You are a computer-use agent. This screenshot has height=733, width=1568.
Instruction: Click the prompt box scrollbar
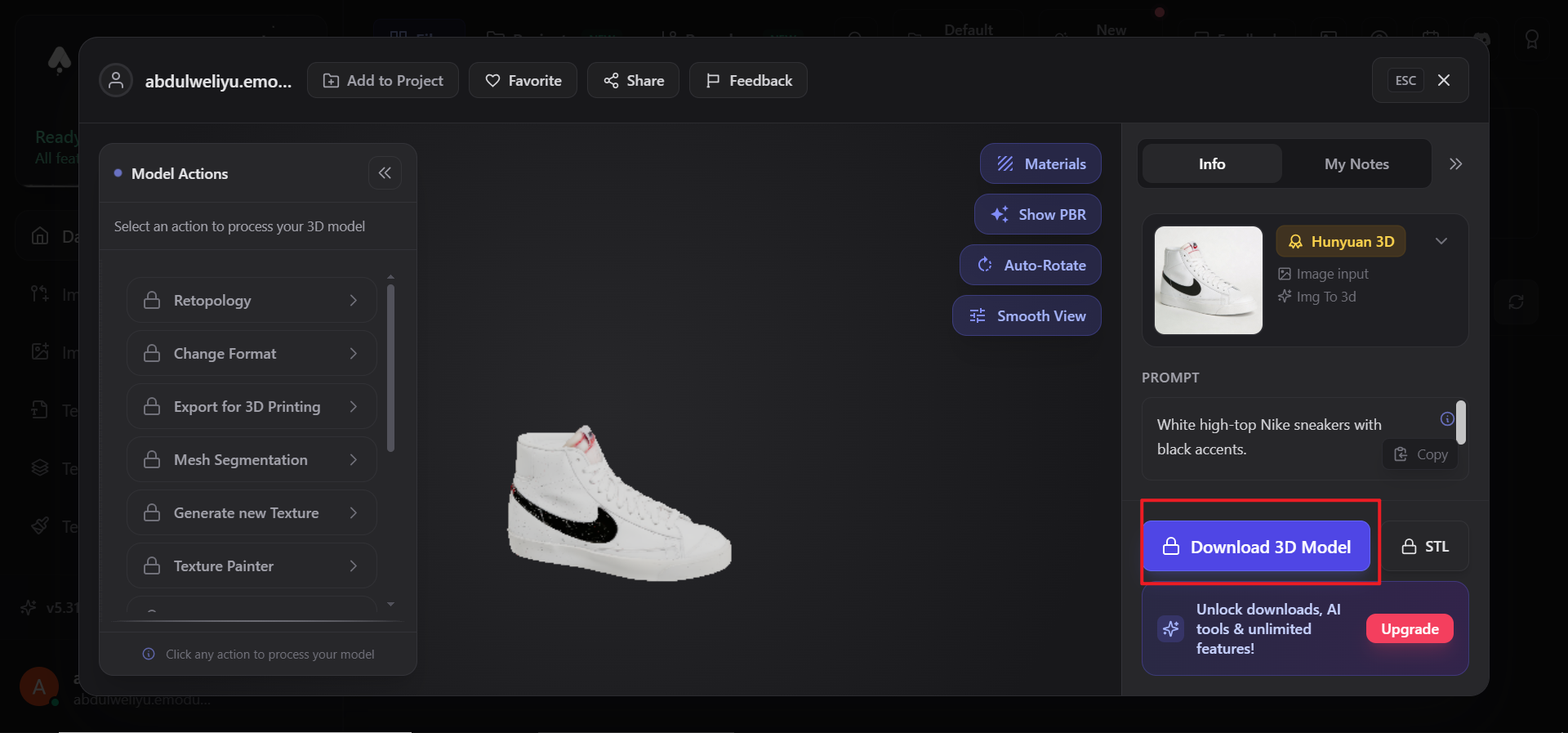coord(1461,422)
